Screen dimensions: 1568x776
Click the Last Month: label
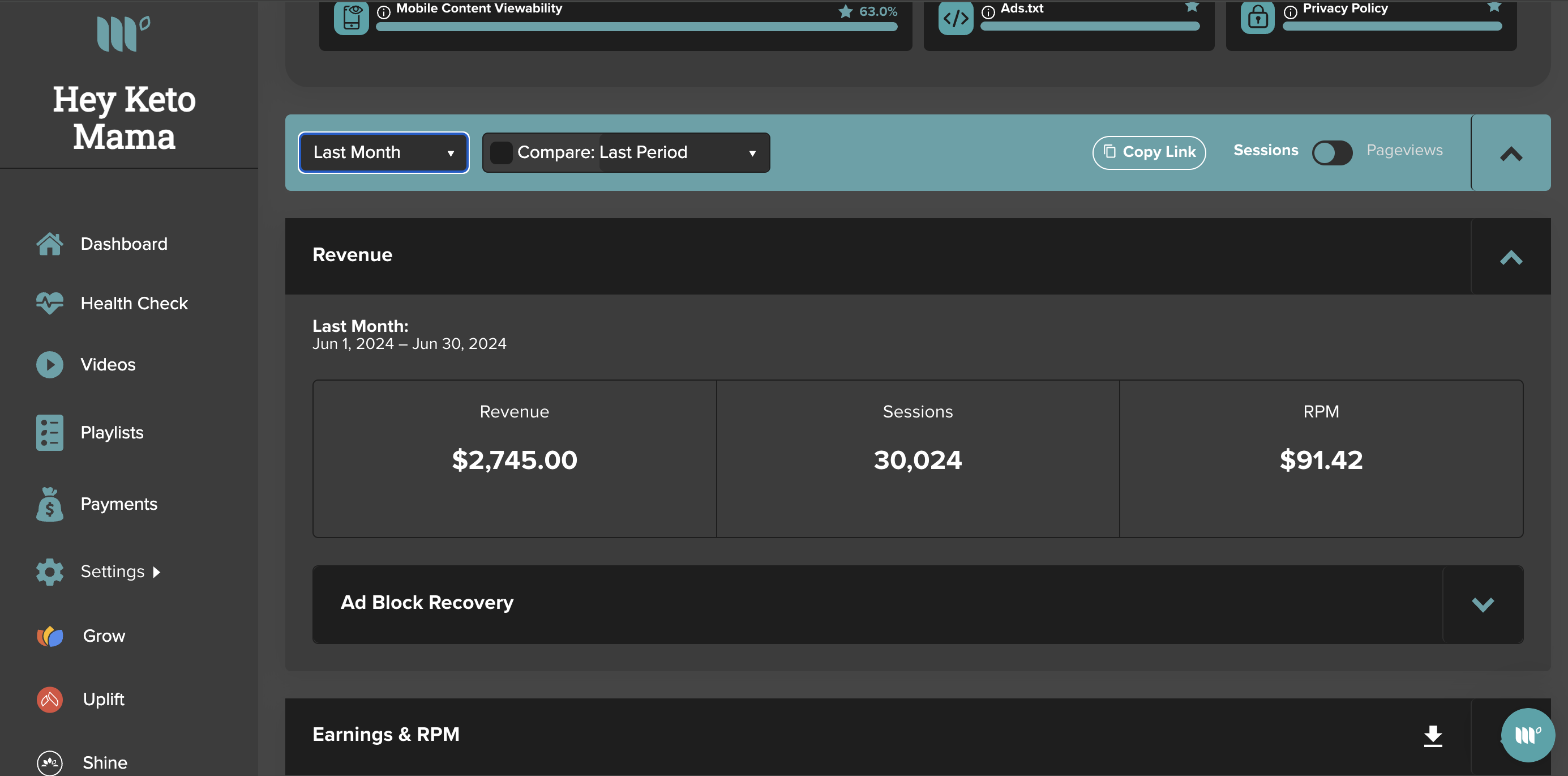pyautogui.click(x=361, y=326)
